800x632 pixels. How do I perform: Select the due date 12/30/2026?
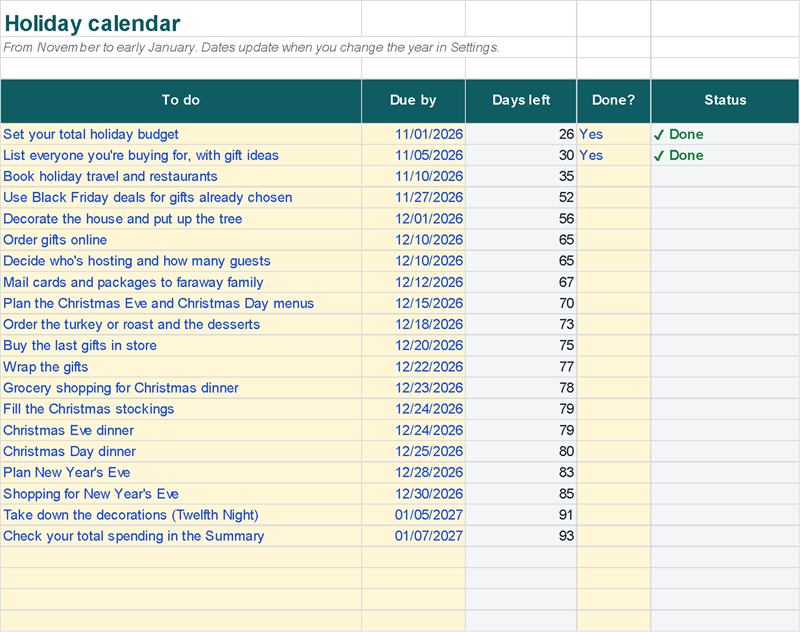(x=414, y=494)
